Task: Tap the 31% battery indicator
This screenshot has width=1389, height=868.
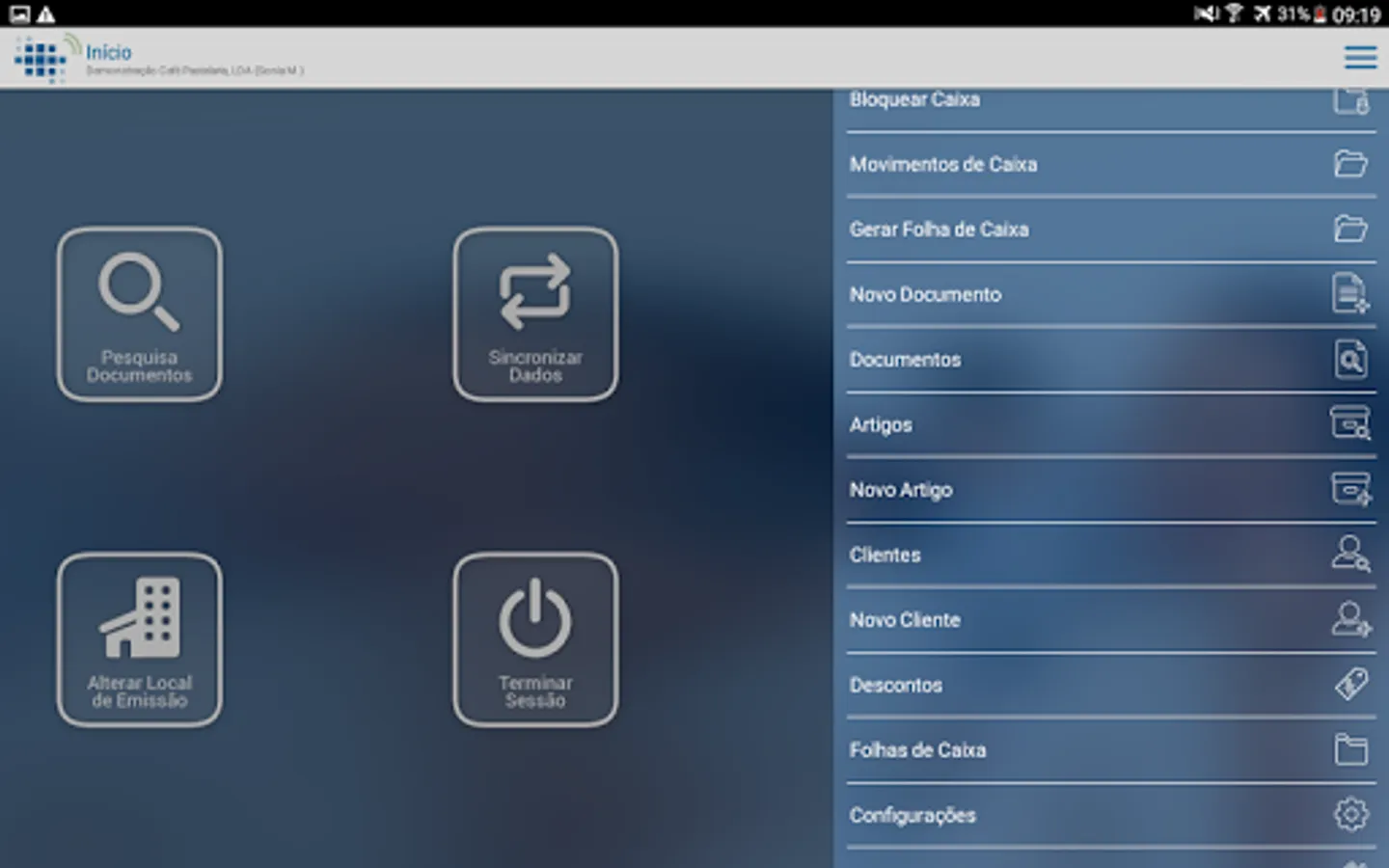Action: [1302, 14]
